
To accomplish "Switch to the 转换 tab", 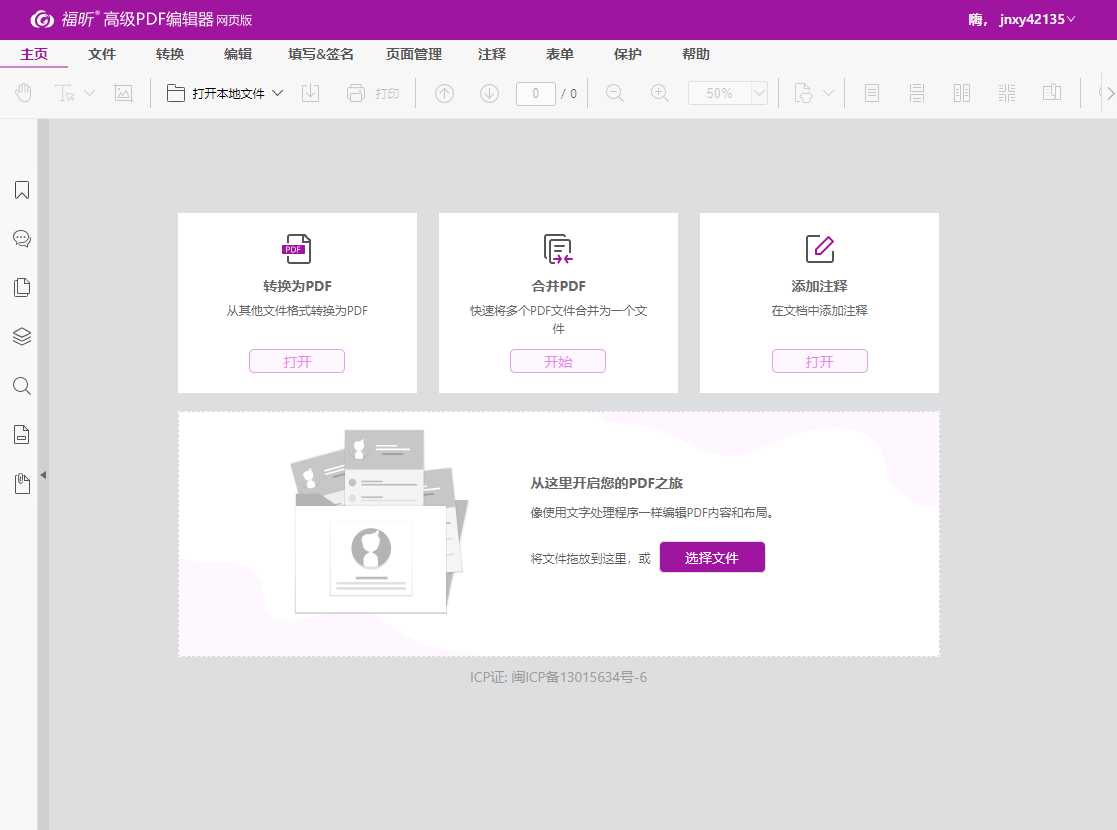I will click(x=170, y=54).
